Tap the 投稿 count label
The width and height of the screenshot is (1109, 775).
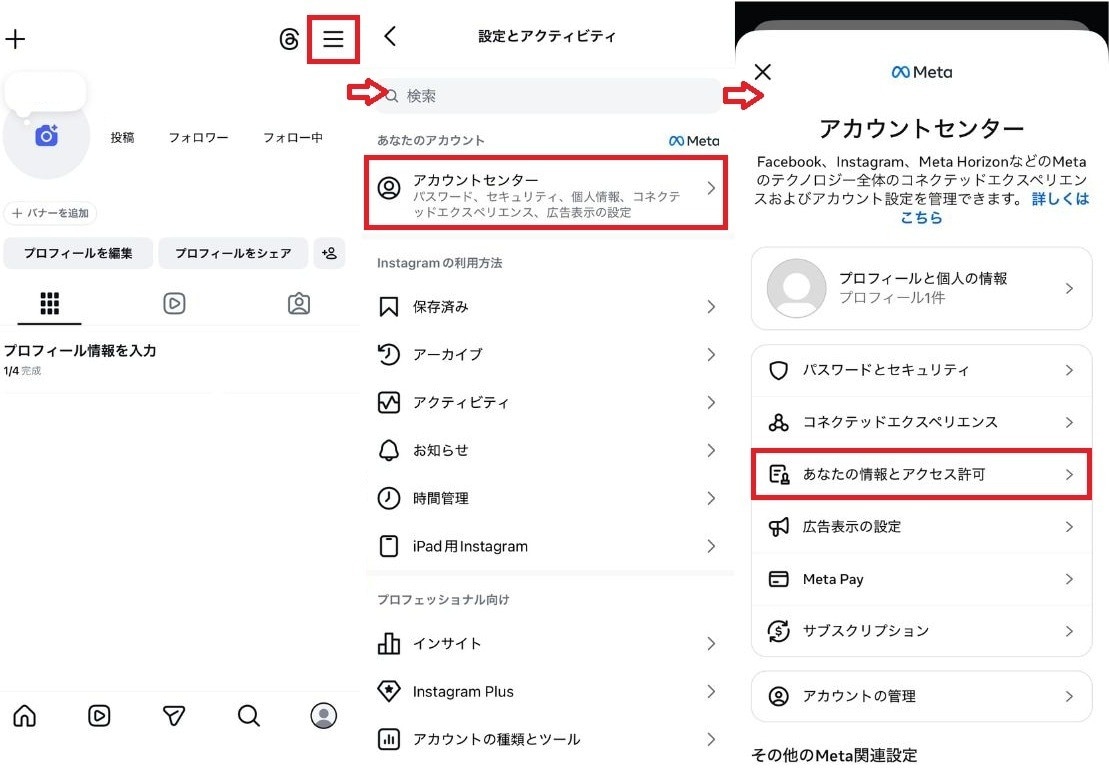coord(122,137)
